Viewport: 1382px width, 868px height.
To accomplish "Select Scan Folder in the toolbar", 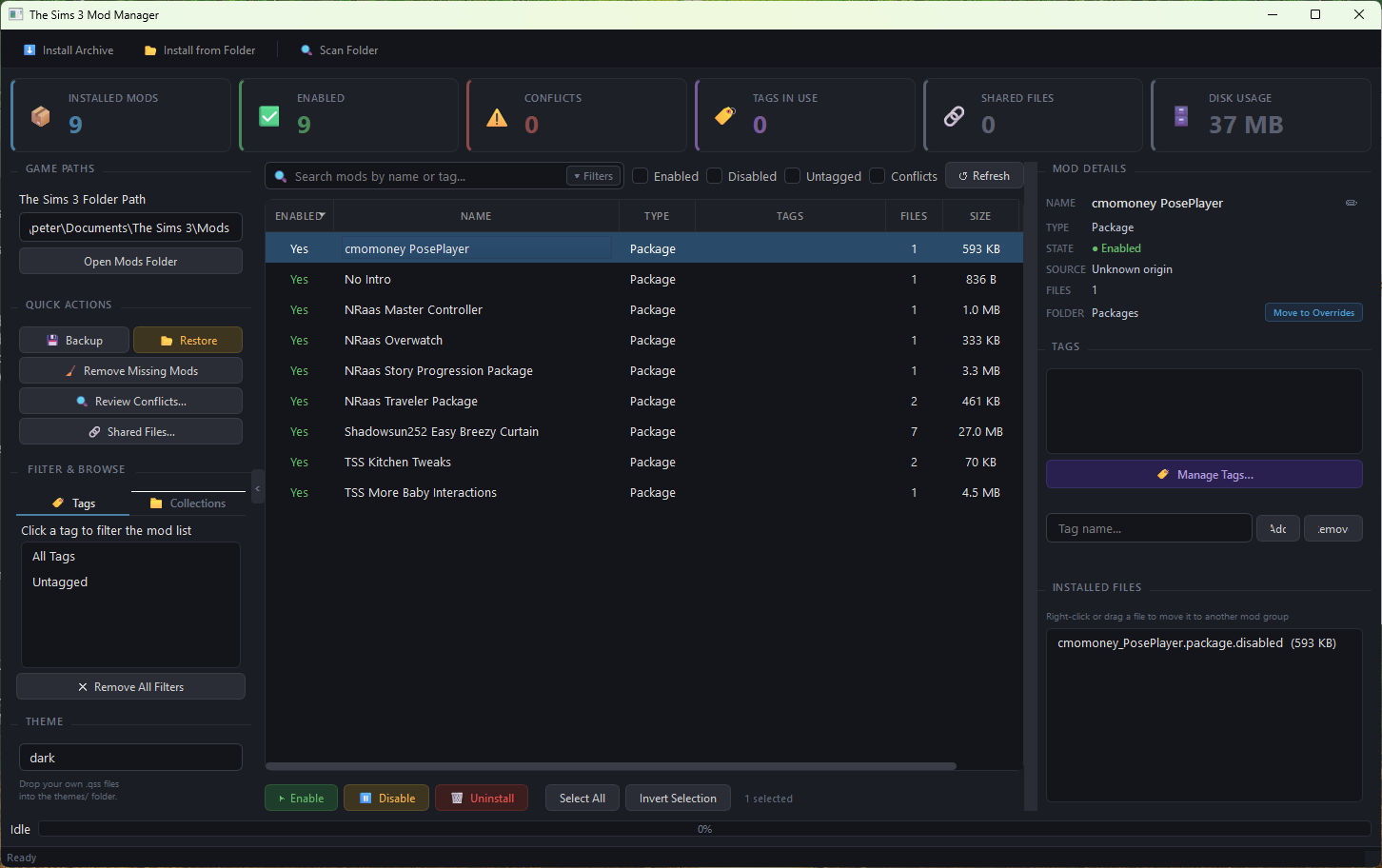I will [x=339, y=50].
